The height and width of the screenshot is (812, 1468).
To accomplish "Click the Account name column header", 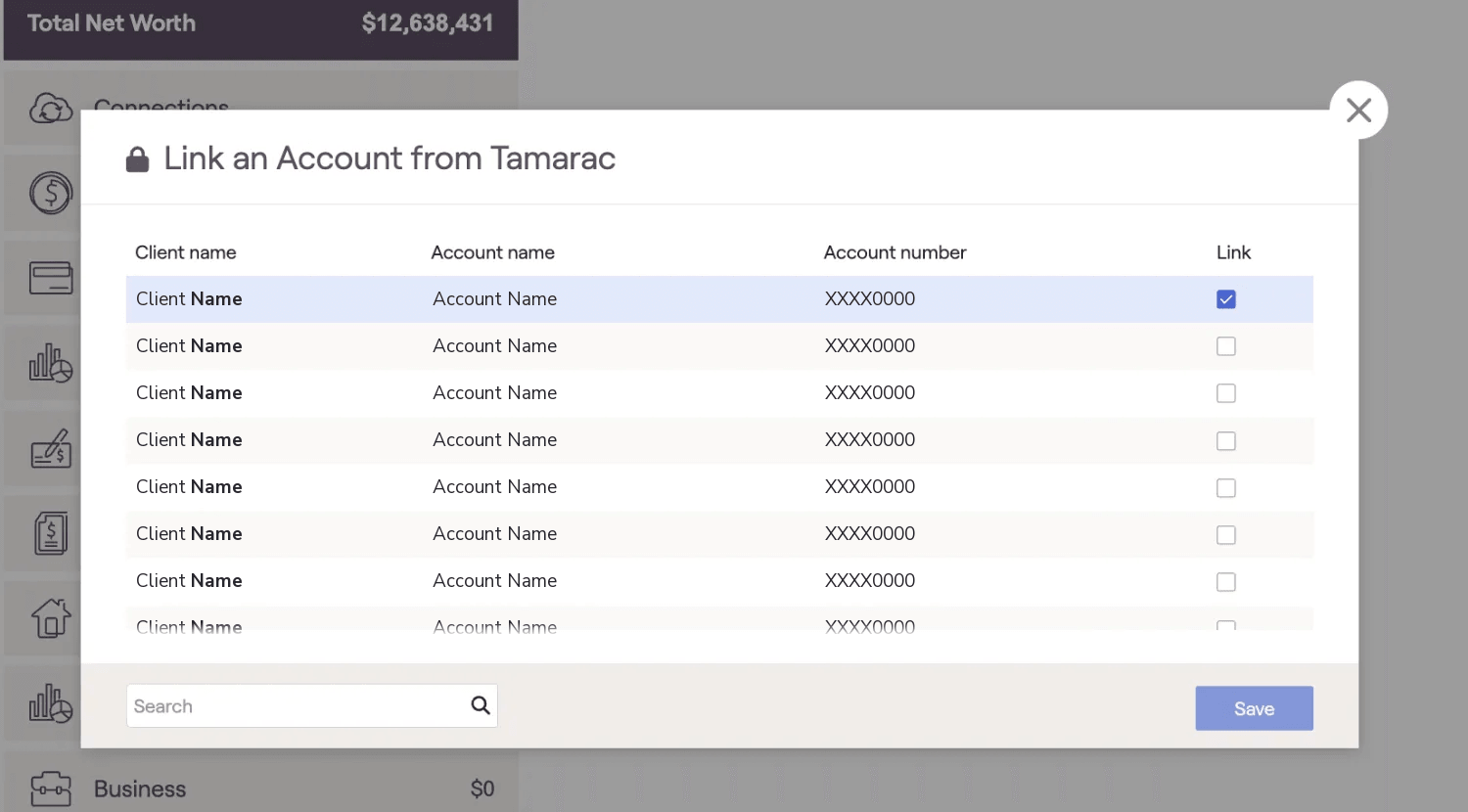I will pyautogui.click(x=493, y=252).
